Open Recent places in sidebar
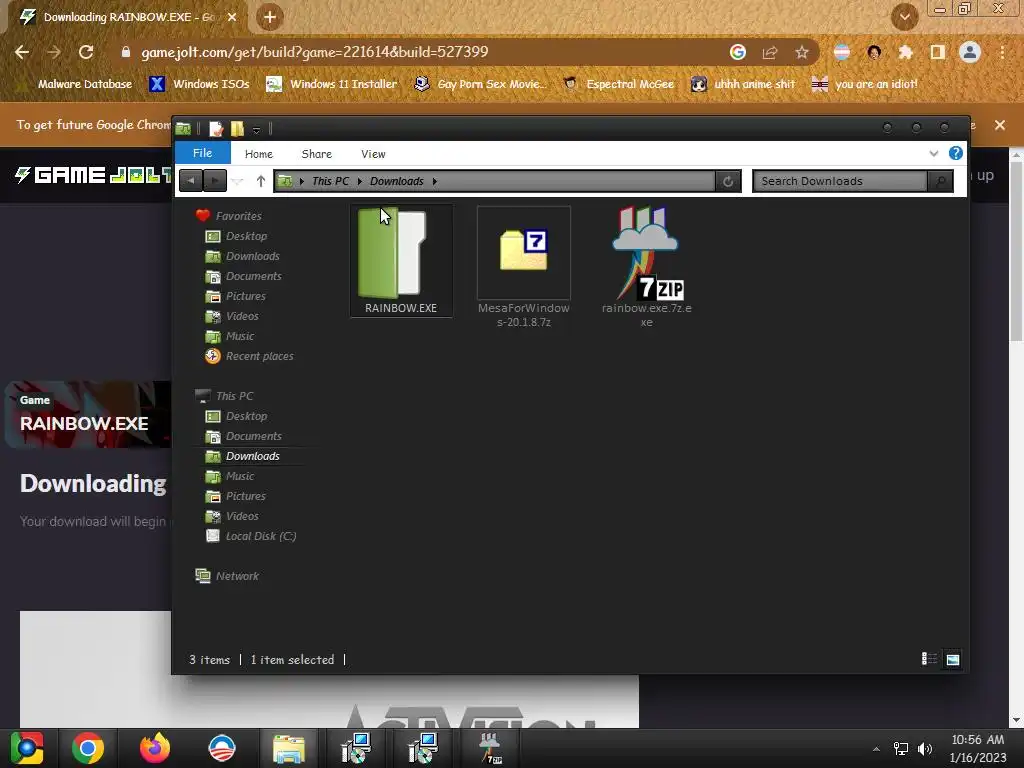 click(249, 356)
